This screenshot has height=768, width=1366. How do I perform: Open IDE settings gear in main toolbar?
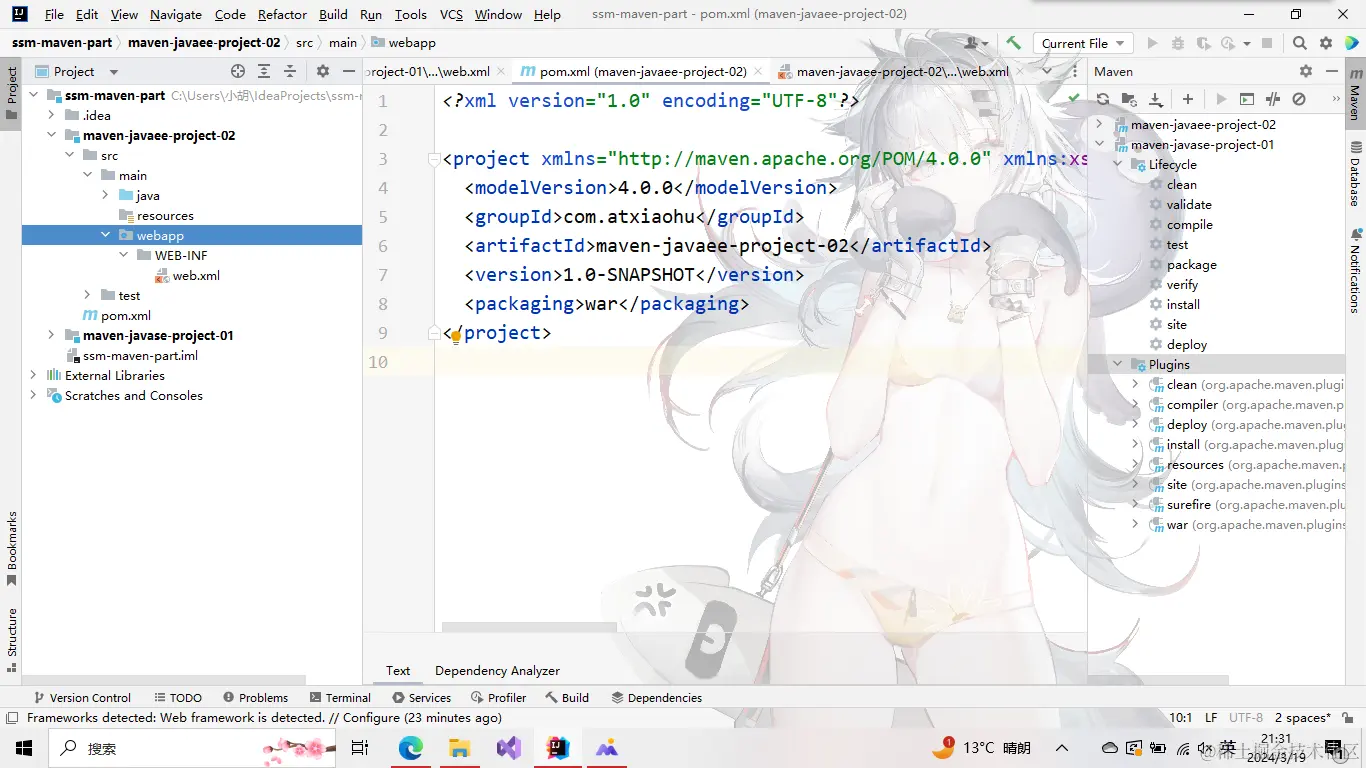tap(1326, 43)
